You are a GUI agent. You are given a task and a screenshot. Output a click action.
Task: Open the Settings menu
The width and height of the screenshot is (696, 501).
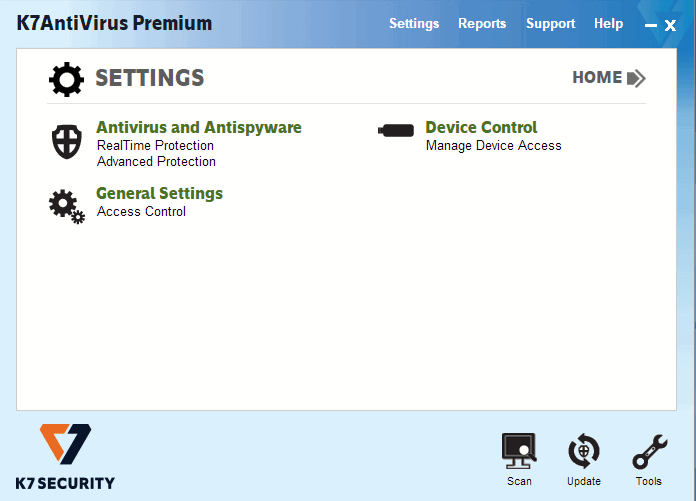pos(414,23)
